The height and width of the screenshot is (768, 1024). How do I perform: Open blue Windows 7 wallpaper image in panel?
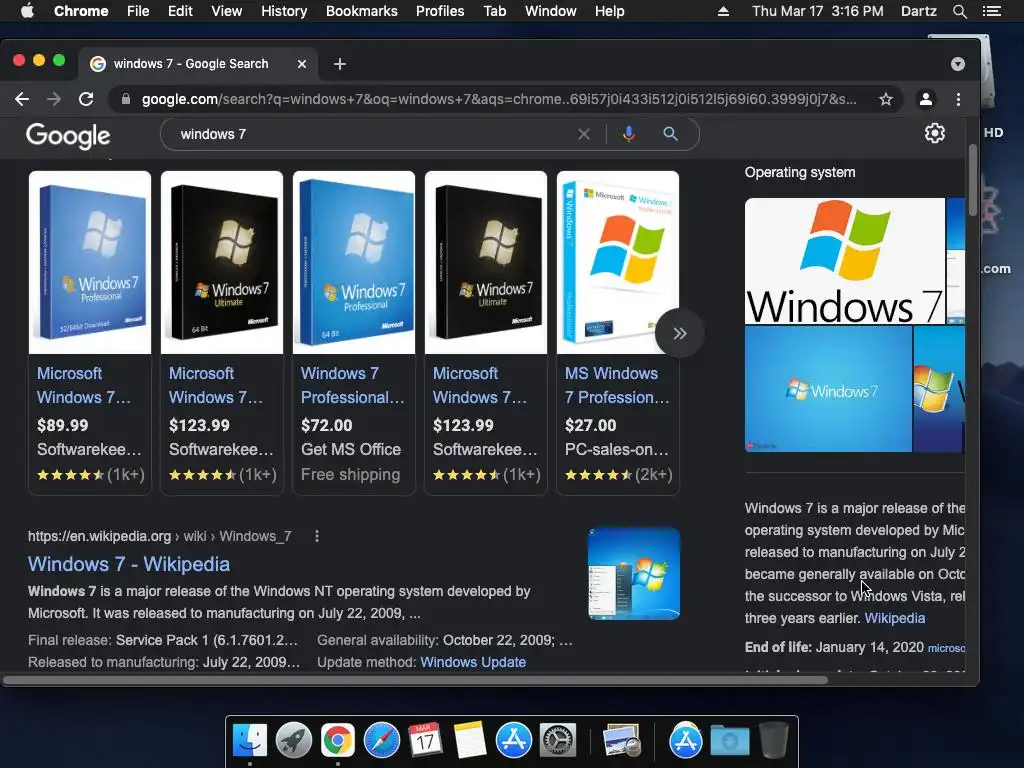coord(828,389)
